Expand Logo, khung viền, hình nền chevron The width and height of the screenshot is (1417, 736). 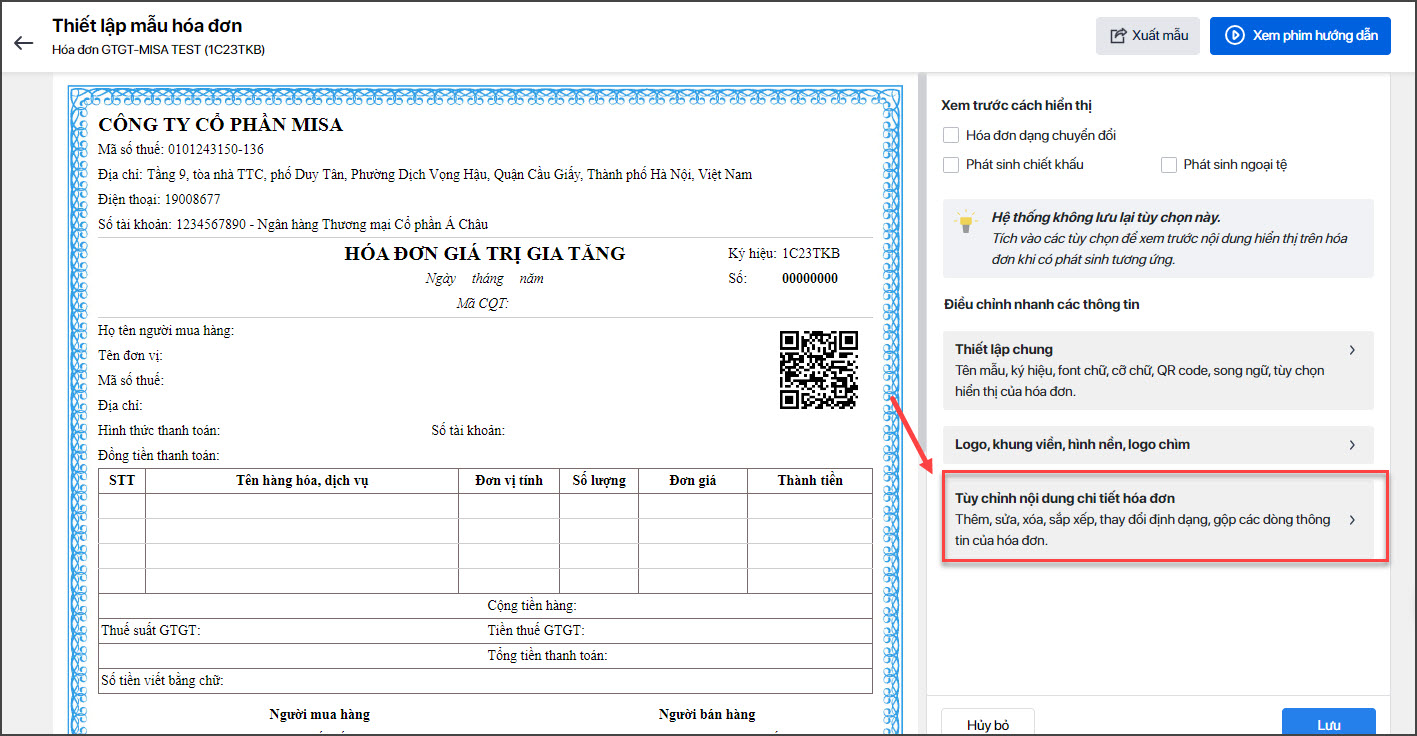pos(1352,445)
